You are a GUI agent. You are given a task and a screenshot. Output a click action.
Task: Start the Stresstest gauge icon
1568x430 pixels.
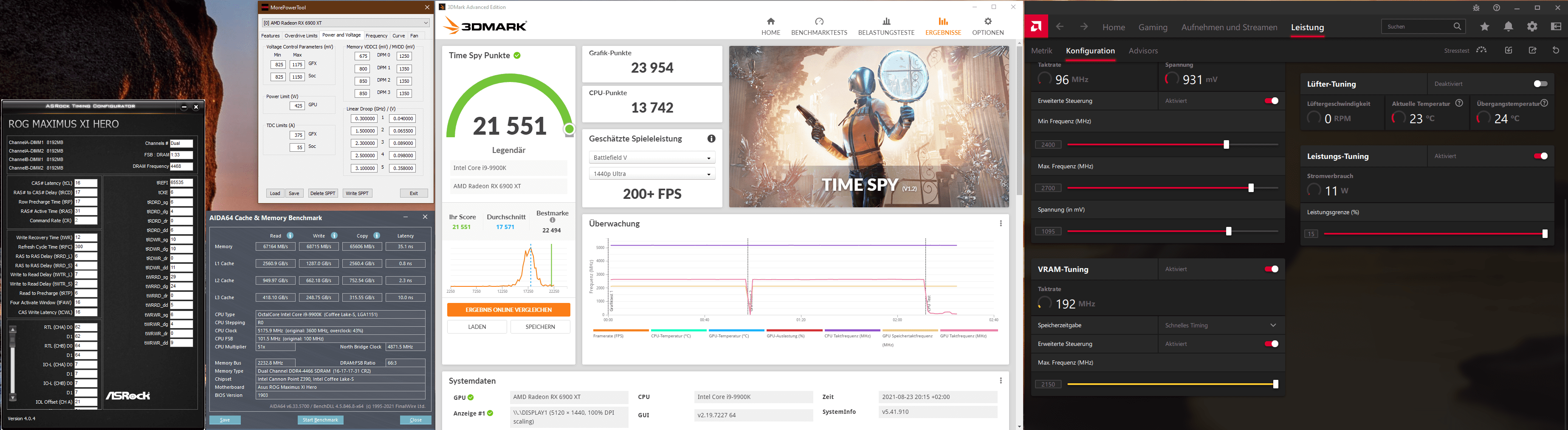click(1481, 50)
